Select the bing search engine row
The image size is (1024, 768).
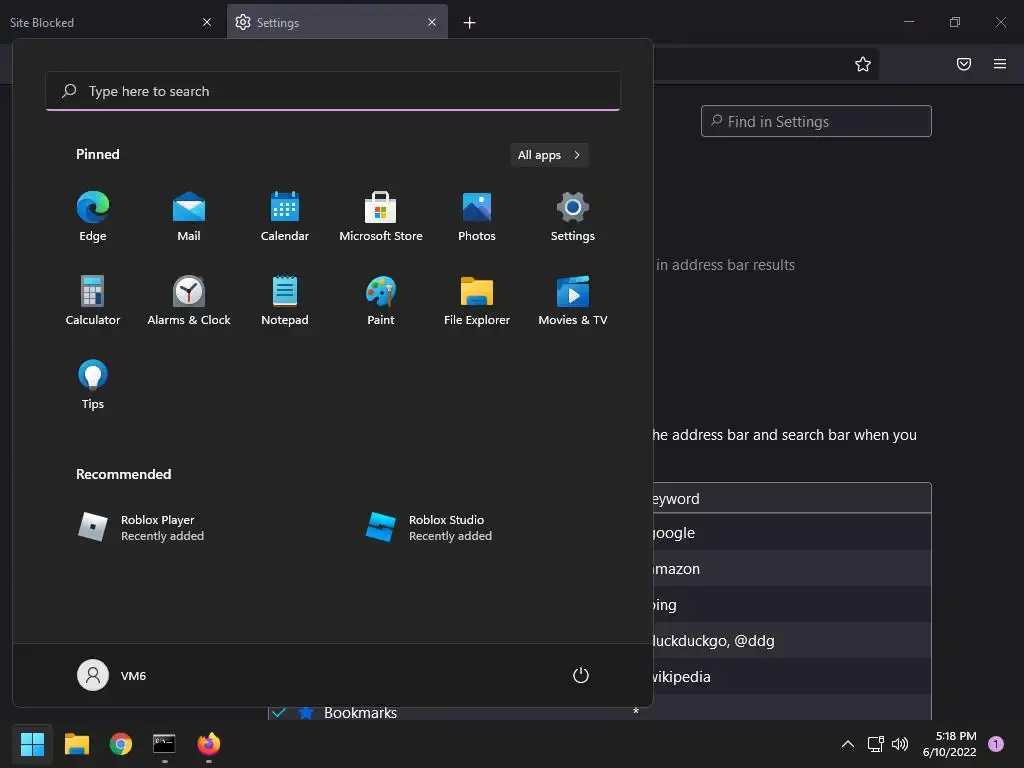pyautogui.click(x=792, y=605)
